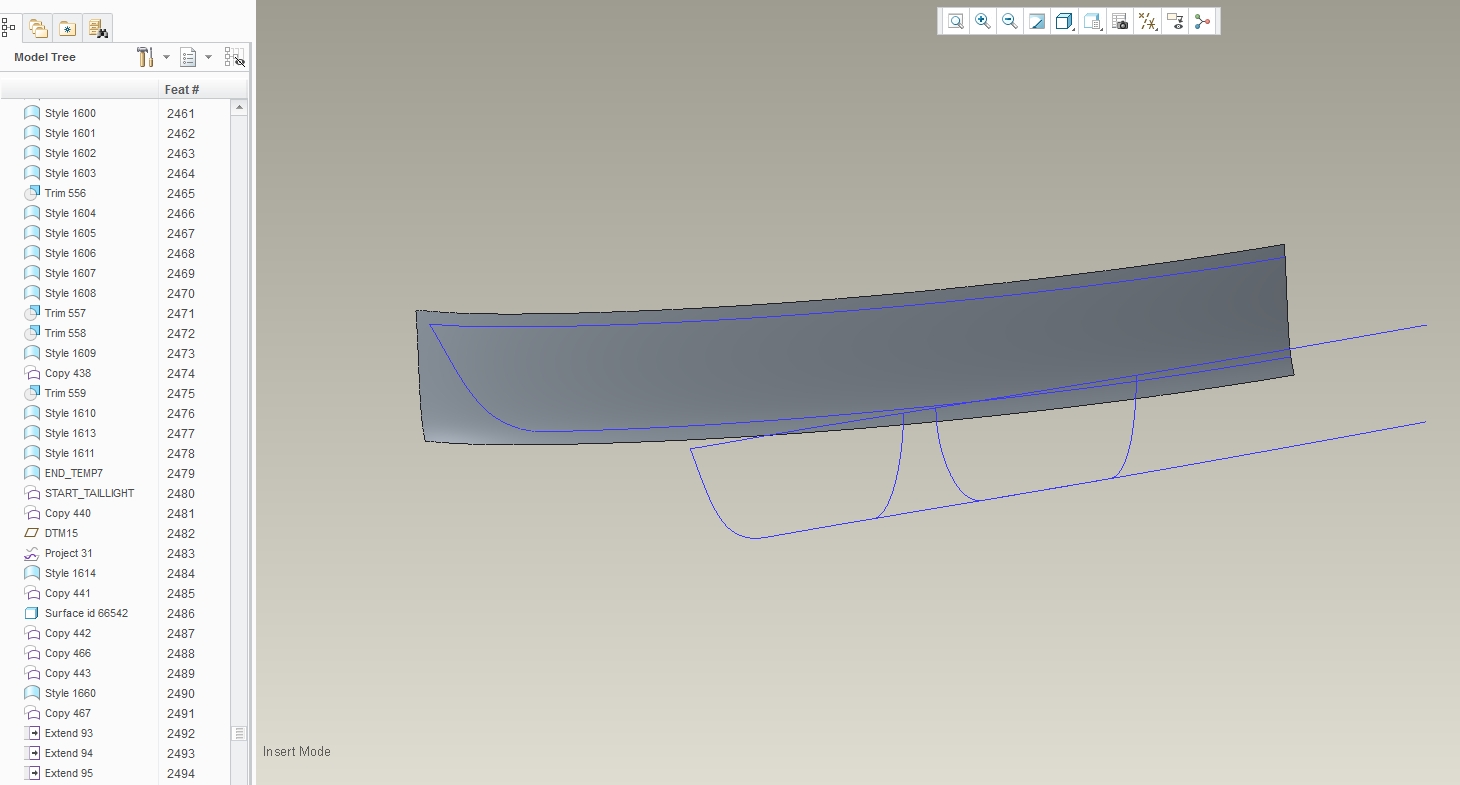Click the Repaint screen icon

click(x=1037, y=22)
